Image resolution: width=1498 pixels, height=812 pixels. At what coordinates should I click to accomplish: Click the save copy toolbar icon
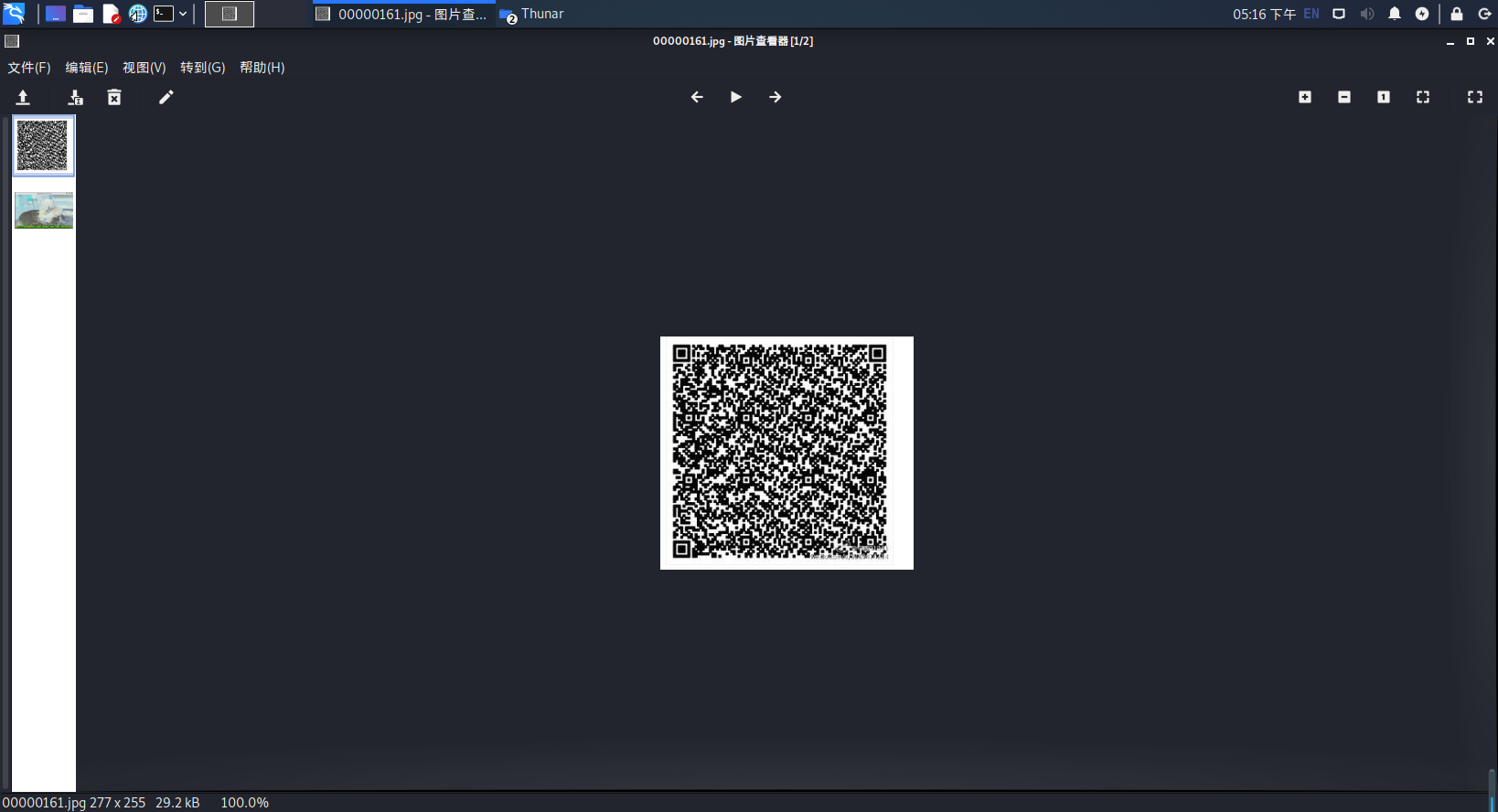pyautogui.click(x=76, y=97)
